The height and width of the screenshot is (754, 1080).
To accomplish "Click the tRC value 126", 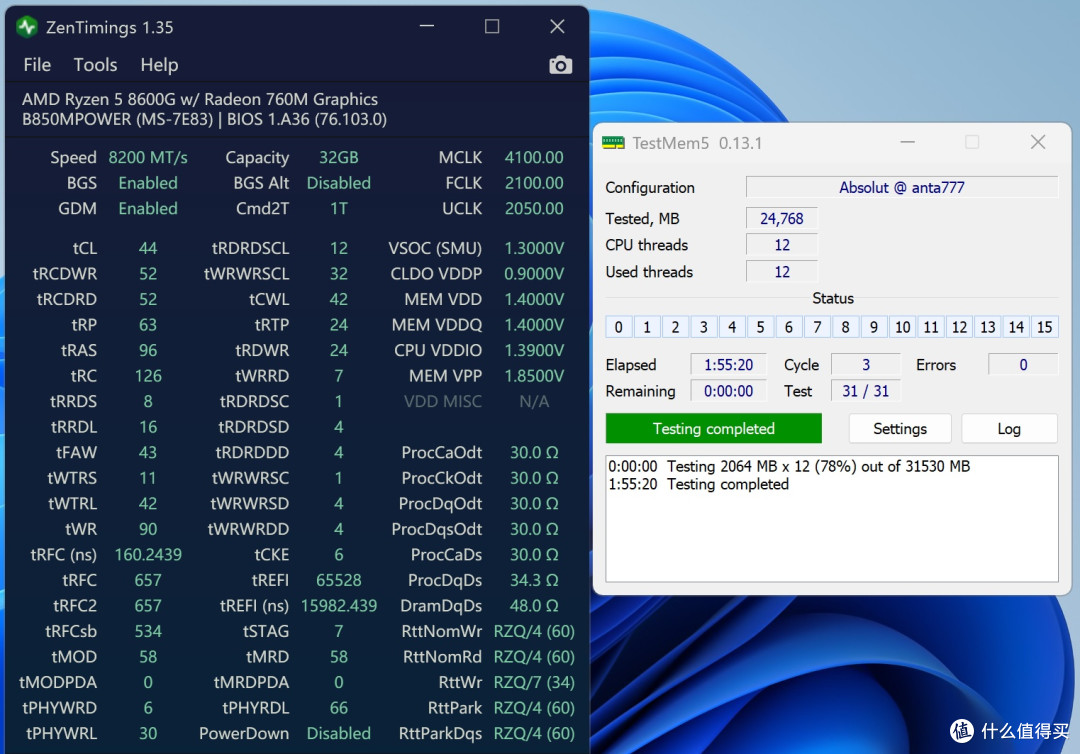I will [148, 376].
